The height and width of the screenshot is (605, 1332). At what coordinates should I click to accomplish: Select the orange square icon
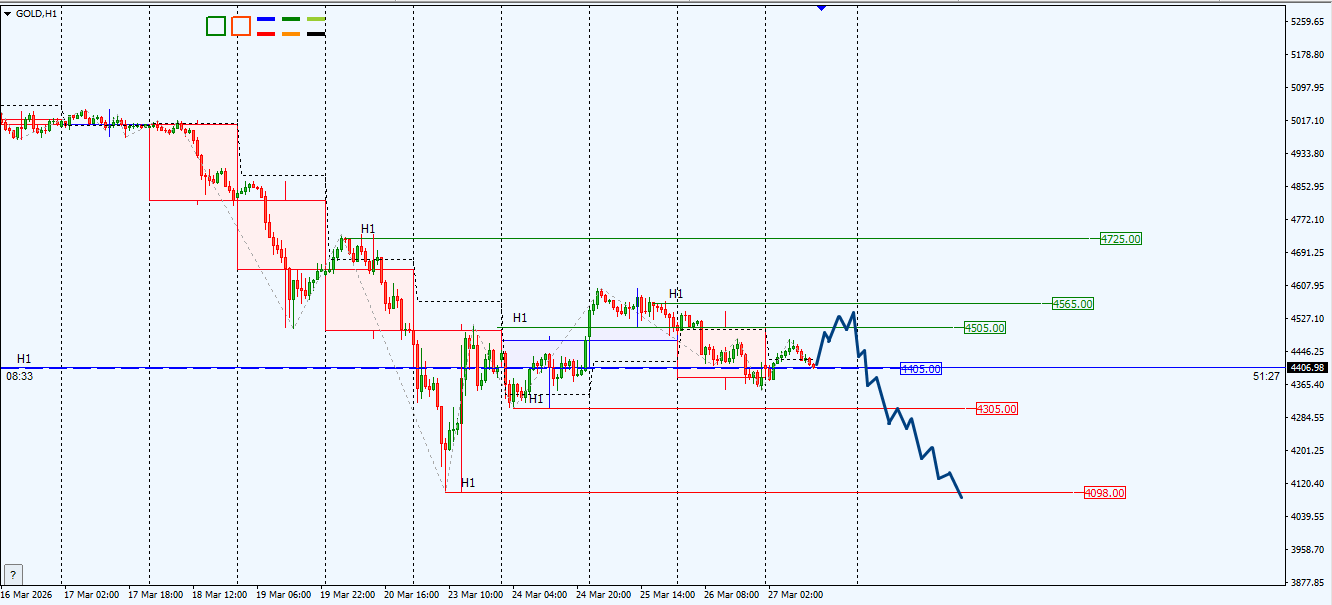[x=241, y=26]
